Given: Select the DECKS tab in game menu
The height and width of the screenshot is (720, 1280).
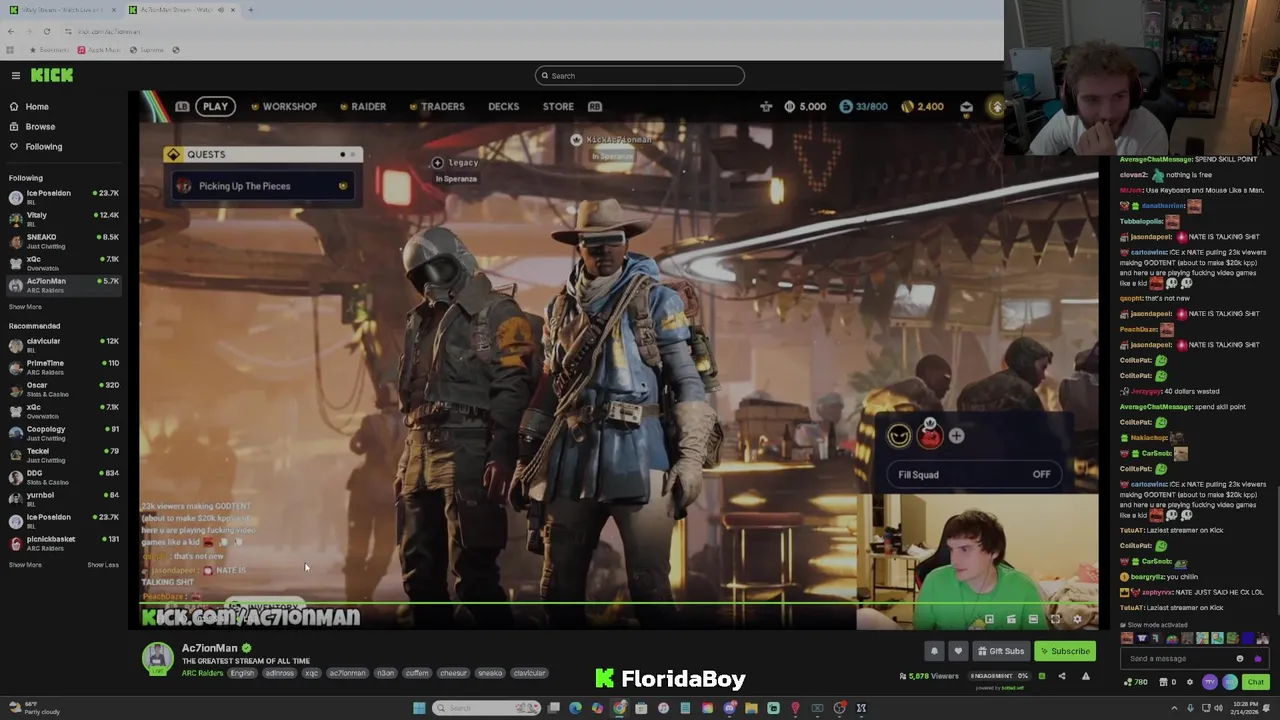Looking at the screenshot, I should (503, 106).
